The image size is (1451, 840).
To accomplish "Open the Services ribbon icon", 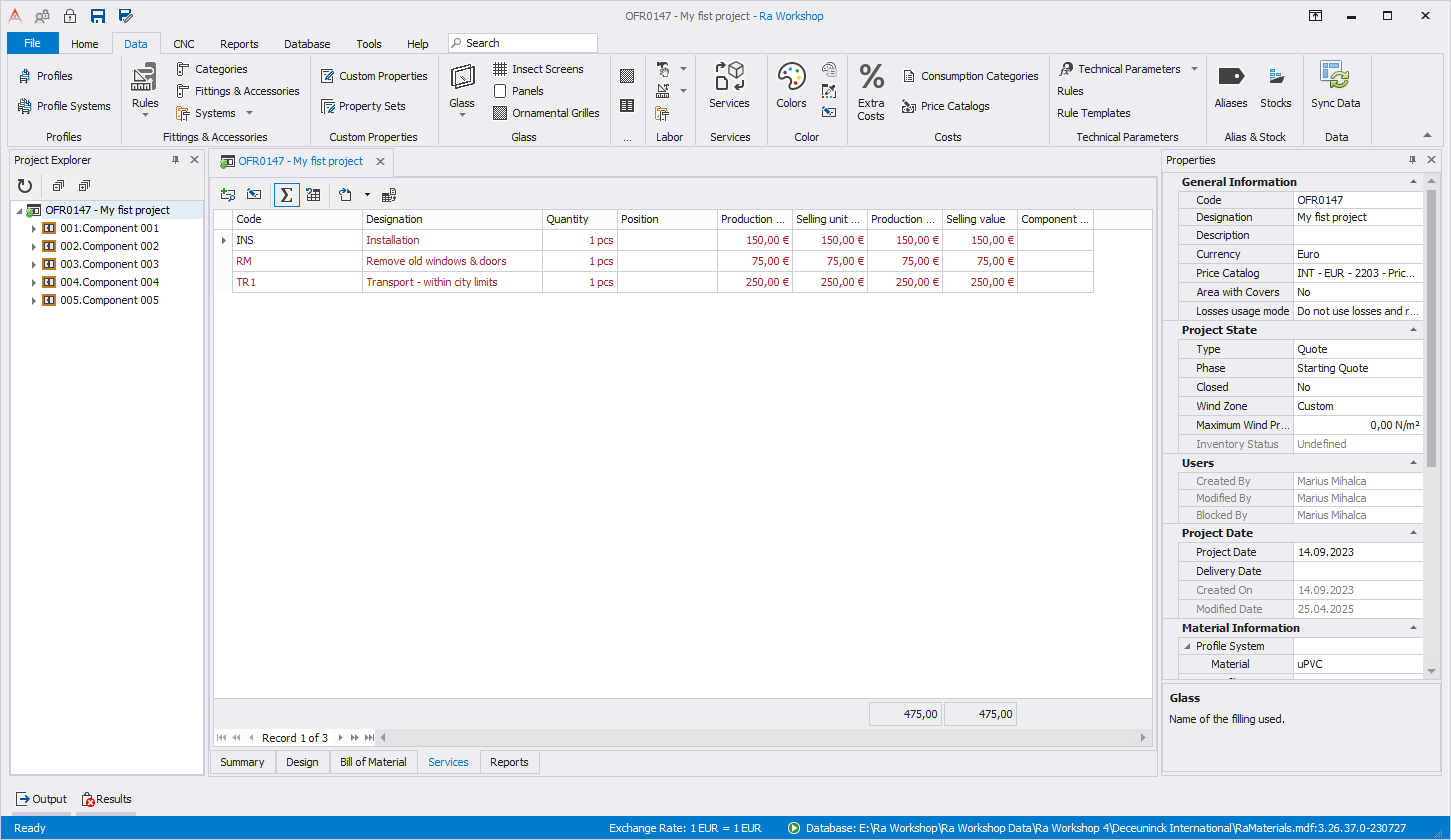I will coord(729,85).
